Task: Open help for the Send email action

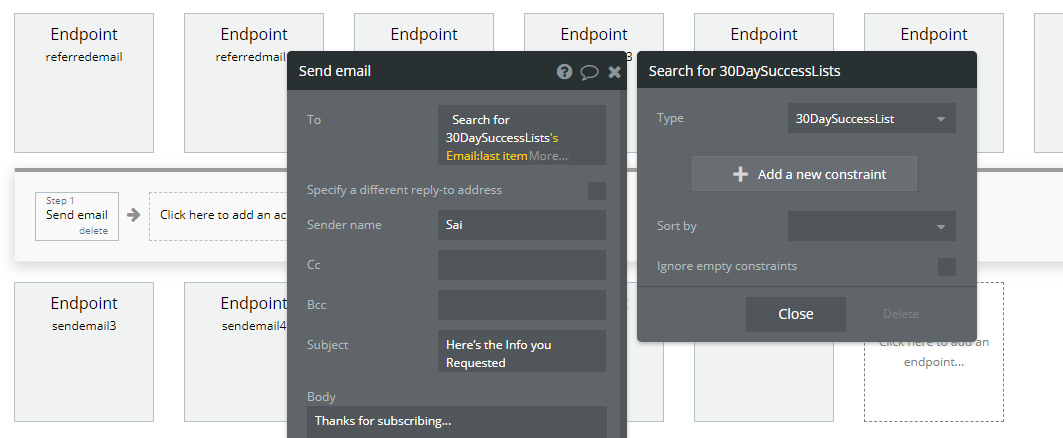Action: pos(564,72)
